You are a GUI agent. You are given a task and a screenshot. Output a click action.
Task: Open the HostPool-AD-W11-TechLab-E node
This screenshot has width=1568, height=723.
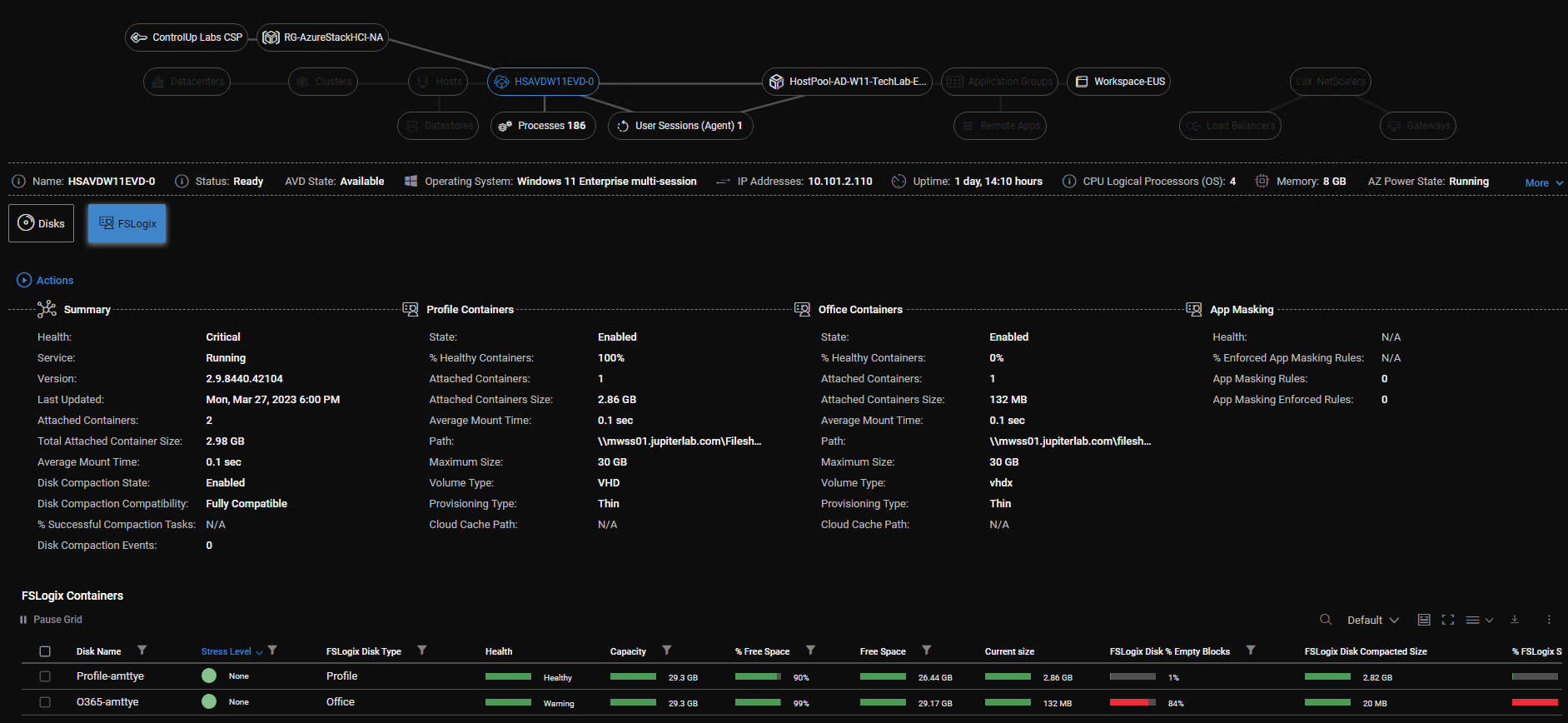(x=847, y=82)
